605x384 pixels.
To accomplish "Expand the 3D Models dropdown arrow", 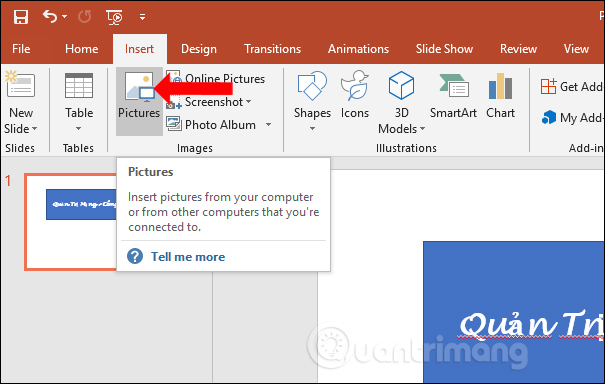I will pos(422,129).
